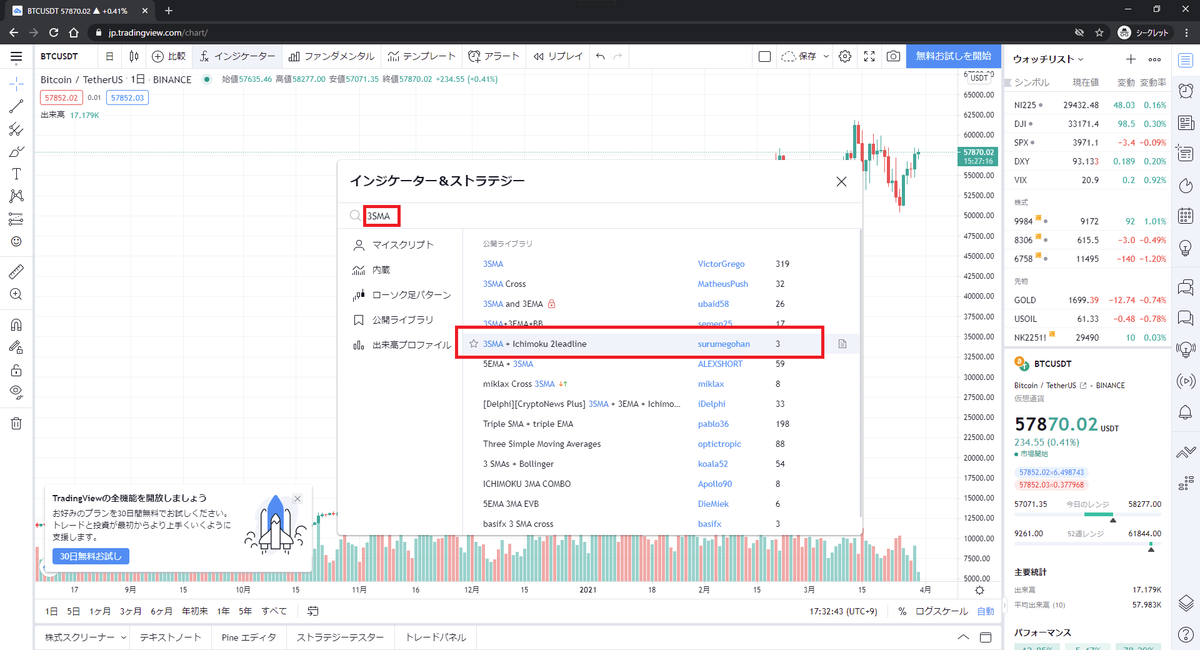Open the document icon on 3SMA + Ichimoku row

[x=842, y=344]
